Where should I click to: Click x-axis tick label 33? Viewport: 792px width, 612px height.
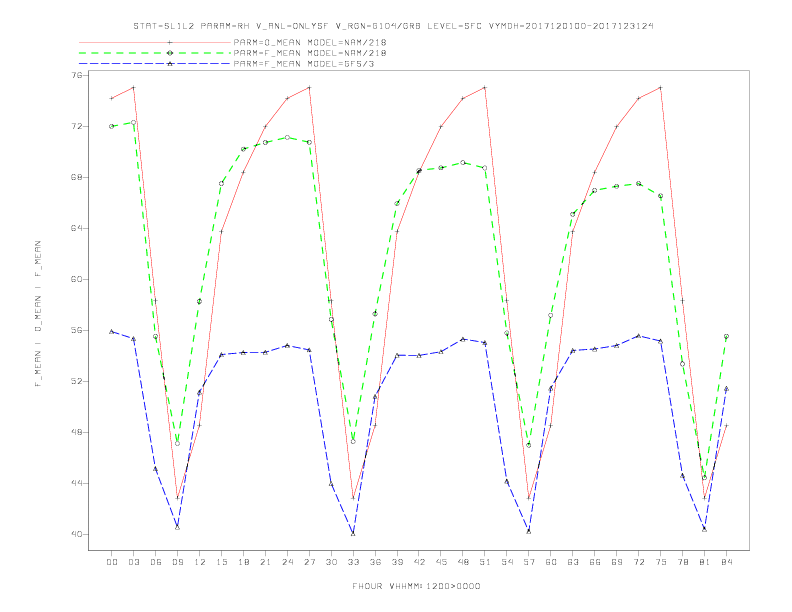click(x=353, y=562)
